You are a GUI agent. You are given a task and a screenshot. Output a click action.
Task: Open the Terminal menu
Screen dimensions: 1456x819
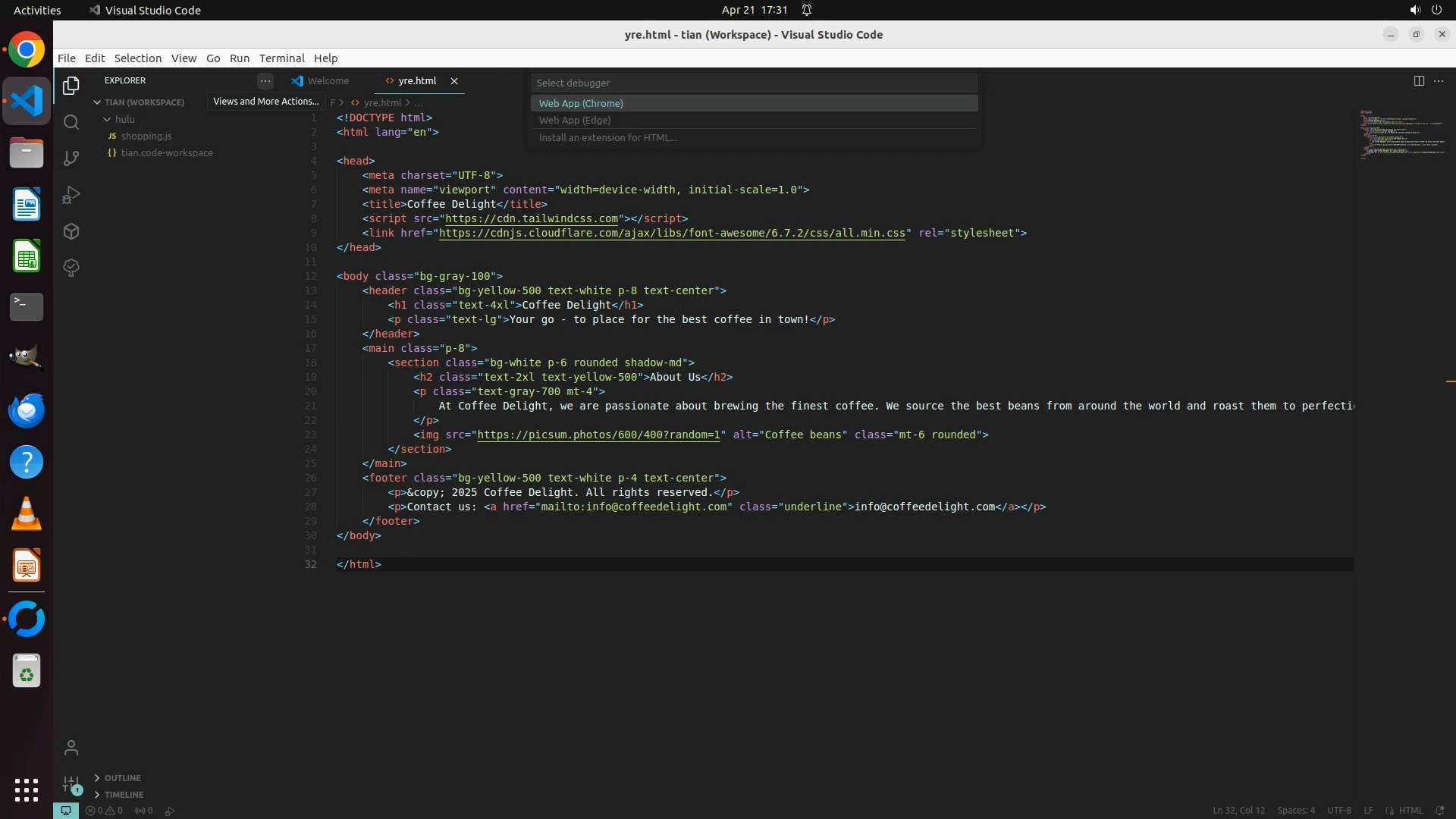(281, 58)
